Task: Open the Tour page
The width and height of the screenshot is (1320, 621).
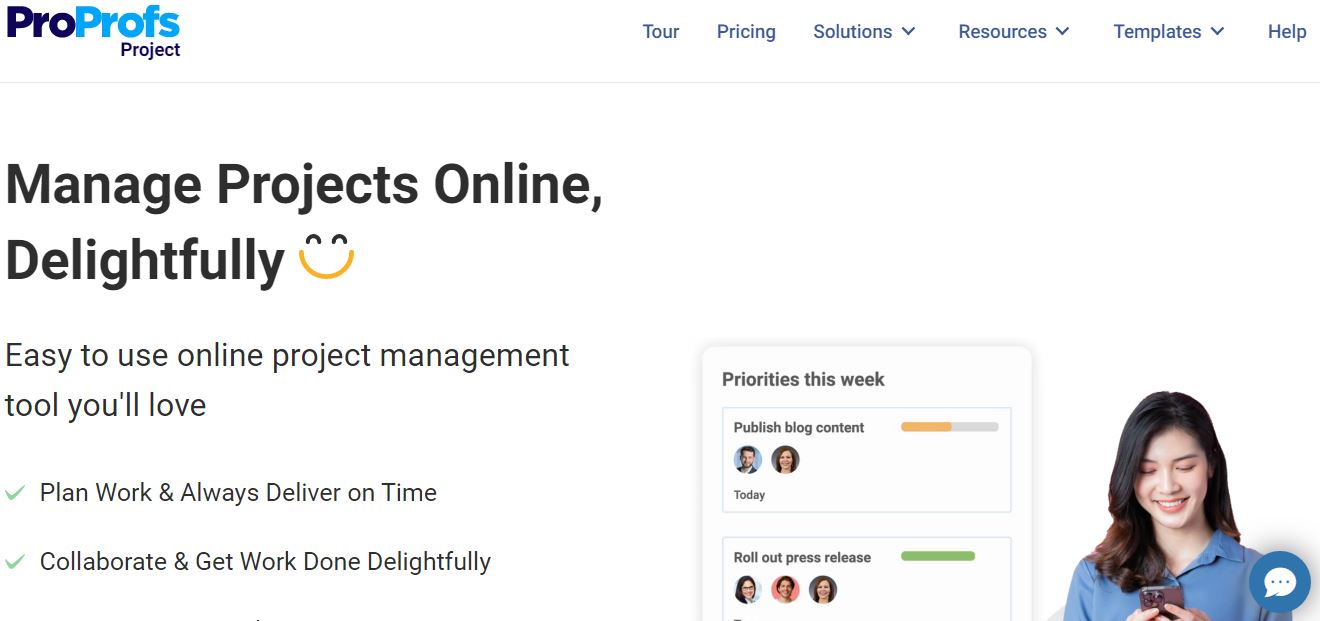Action: [x=661, y=32]
